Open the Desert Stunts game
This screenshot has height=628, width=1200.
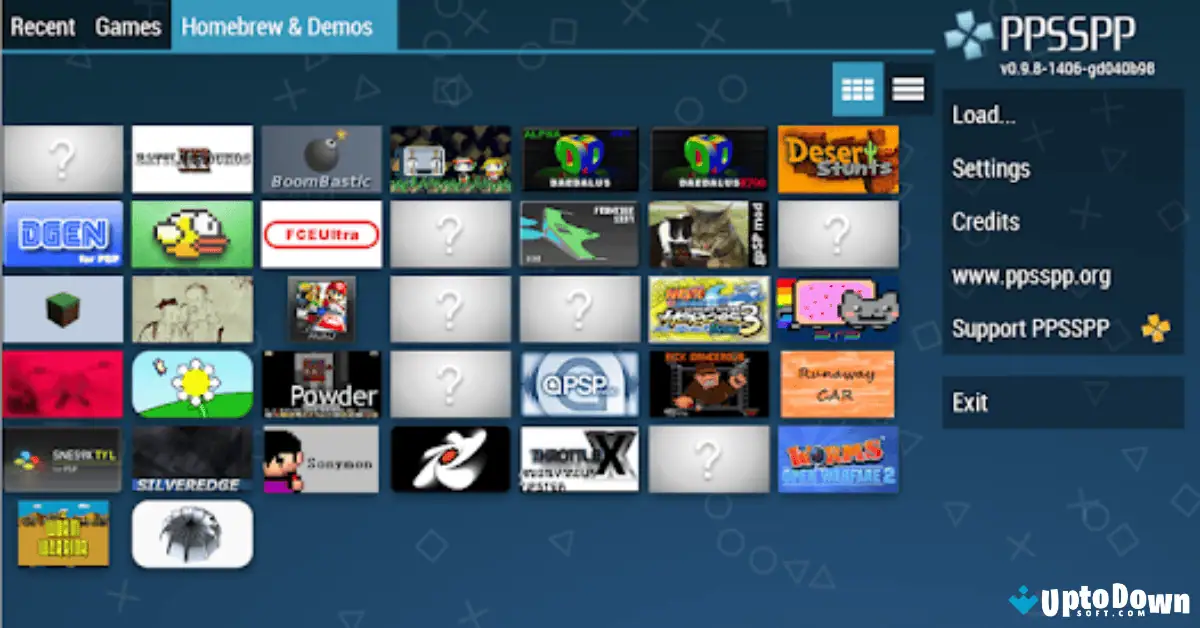coord(837,159)
